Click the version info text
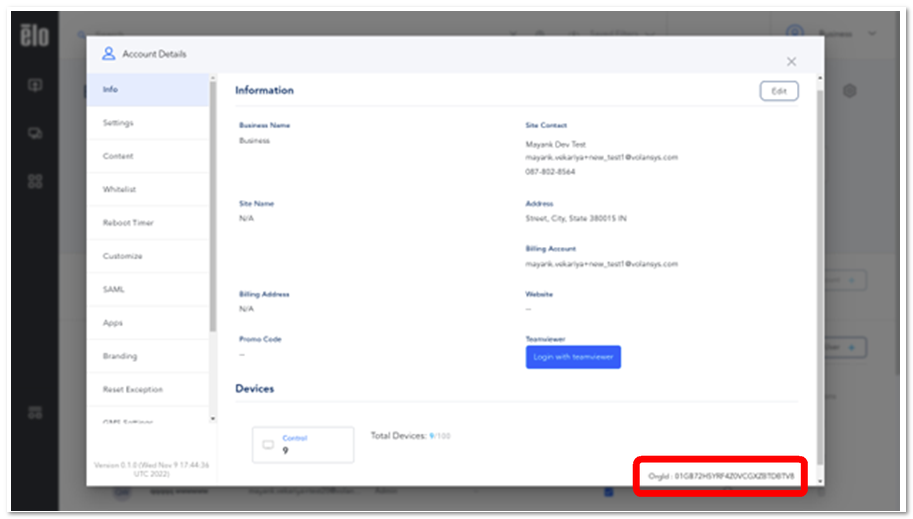This screenshot has width=913, height=519. pos(151,469)
